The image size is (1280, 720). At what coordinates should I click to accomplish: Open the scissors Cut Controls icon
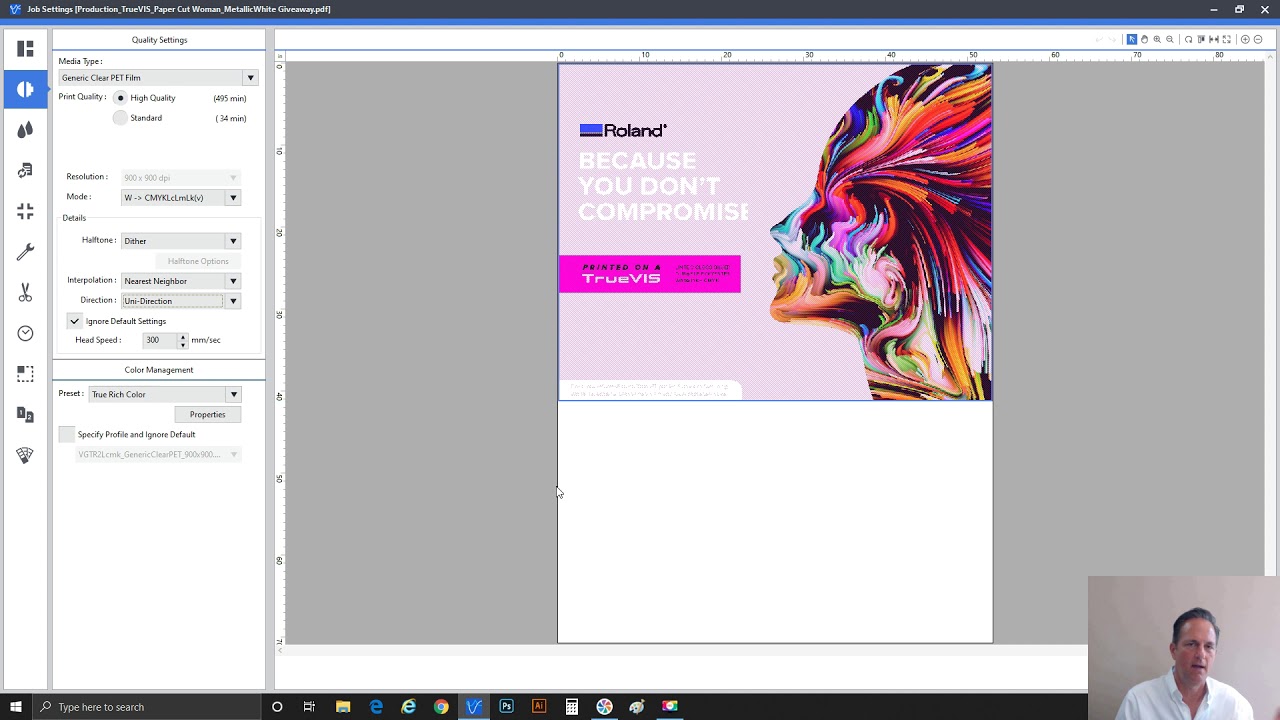click(25, 292)
